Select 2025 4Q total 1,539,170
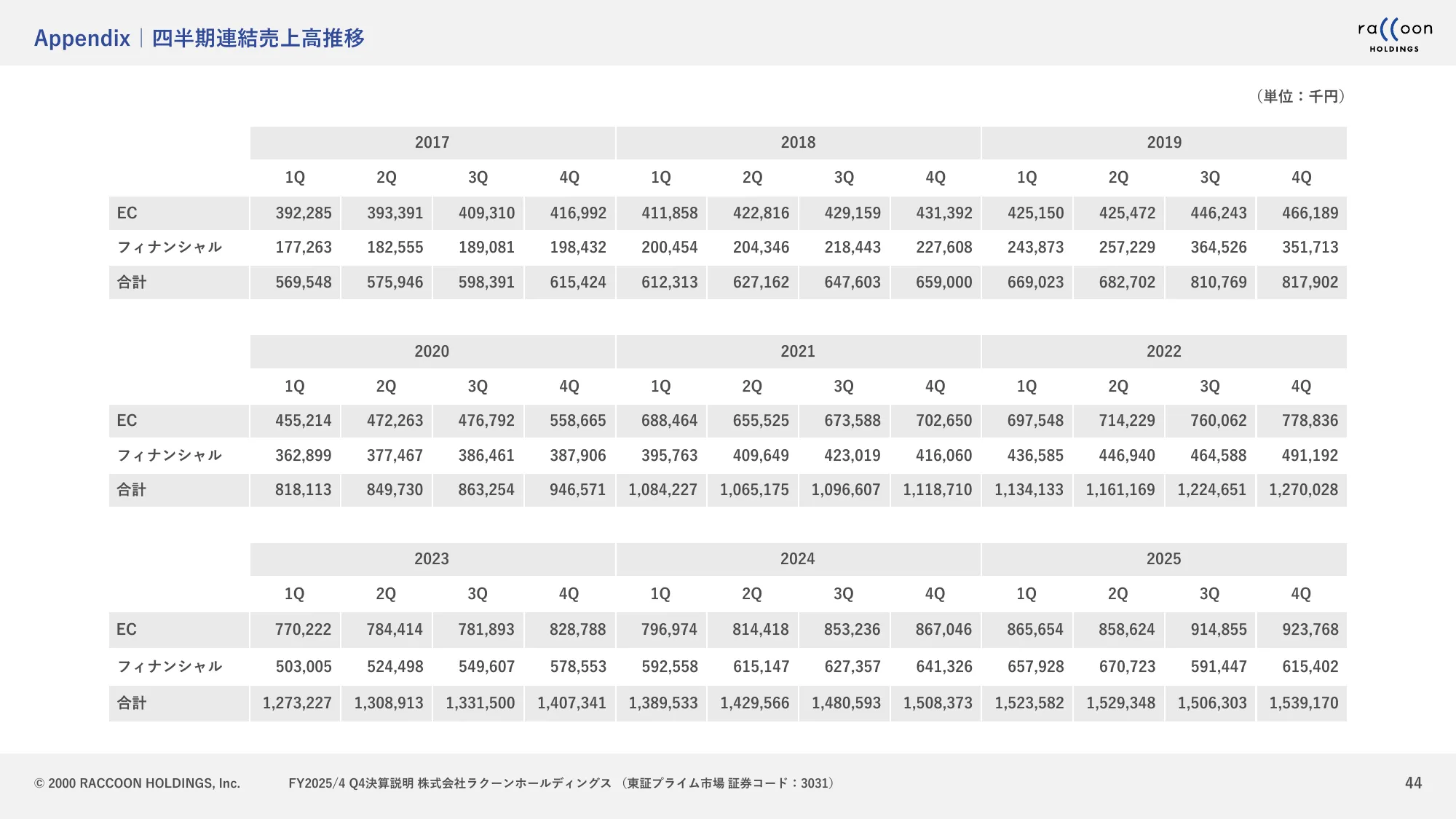The width and height of the screenshot is (1456, 819). coord(1303,703)
